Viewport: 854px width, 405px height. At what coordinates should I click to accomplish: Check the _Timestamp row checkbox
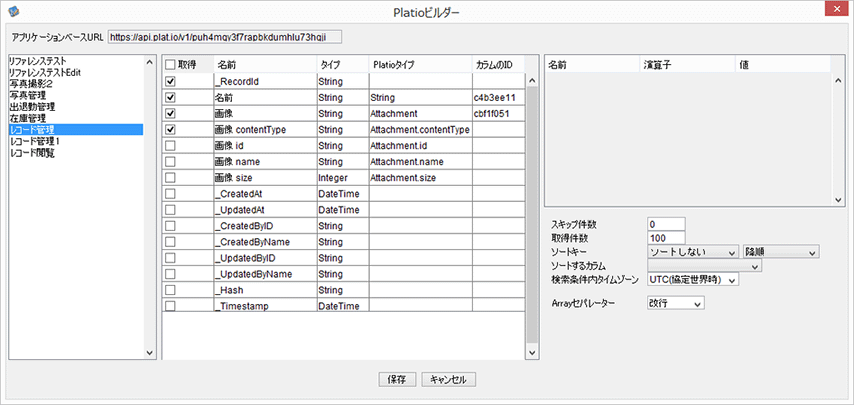pos(170,306)
